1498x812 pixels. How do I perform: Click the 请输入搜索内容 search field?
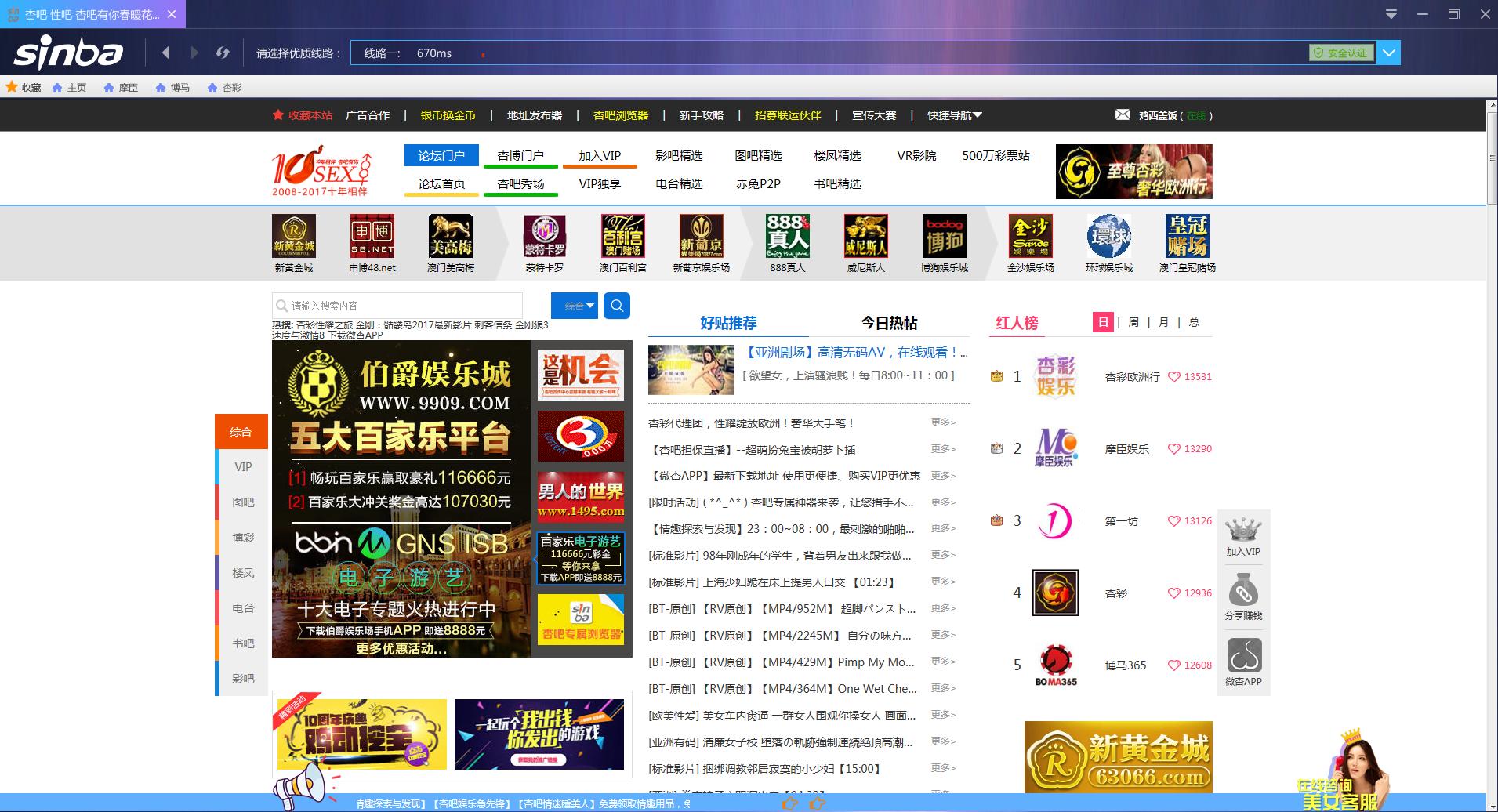(397, 306)
